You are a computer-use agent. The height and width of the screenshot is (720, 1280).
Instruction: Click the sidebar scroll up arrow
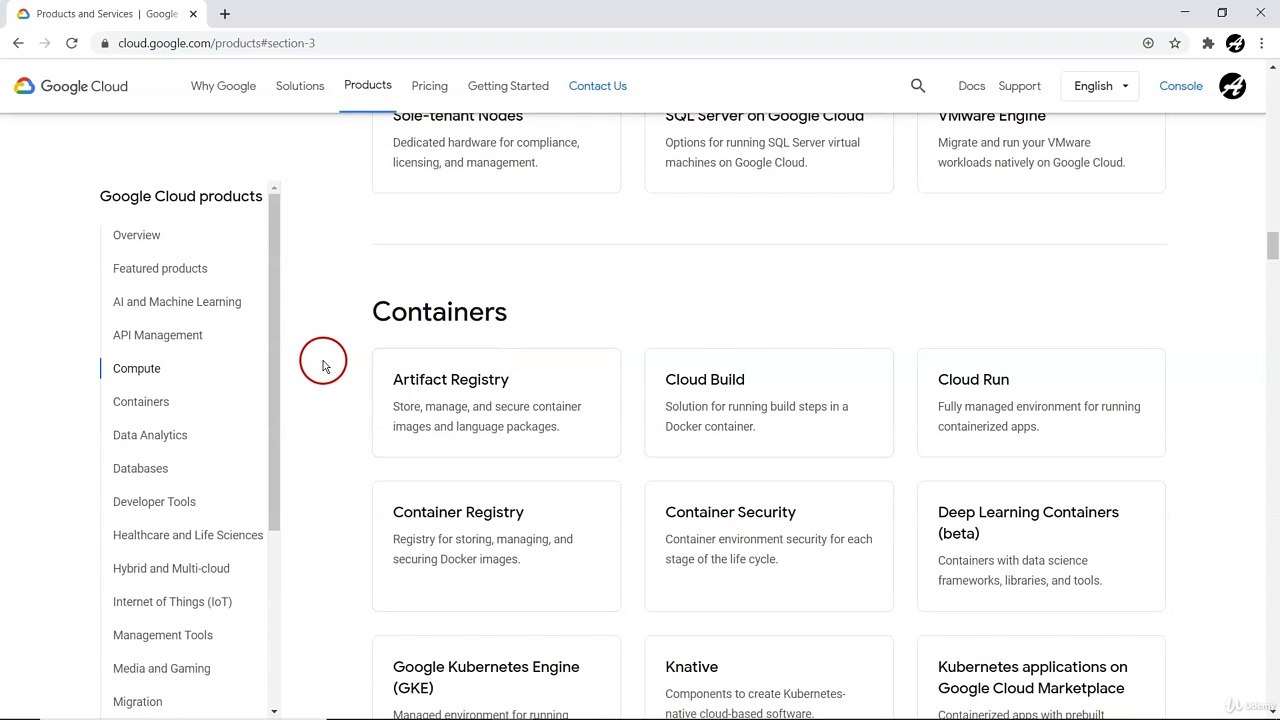tap(274, 188)
